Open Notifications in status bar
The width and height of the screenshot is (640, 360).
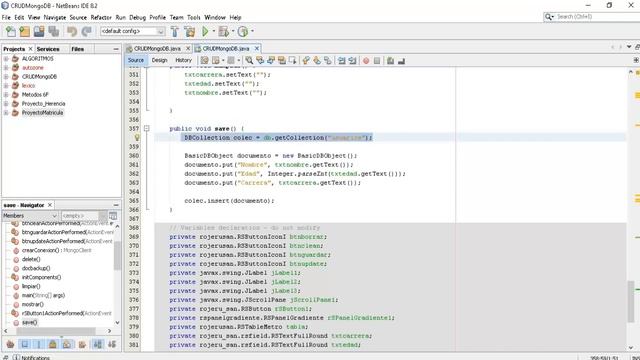pos(31,358)
